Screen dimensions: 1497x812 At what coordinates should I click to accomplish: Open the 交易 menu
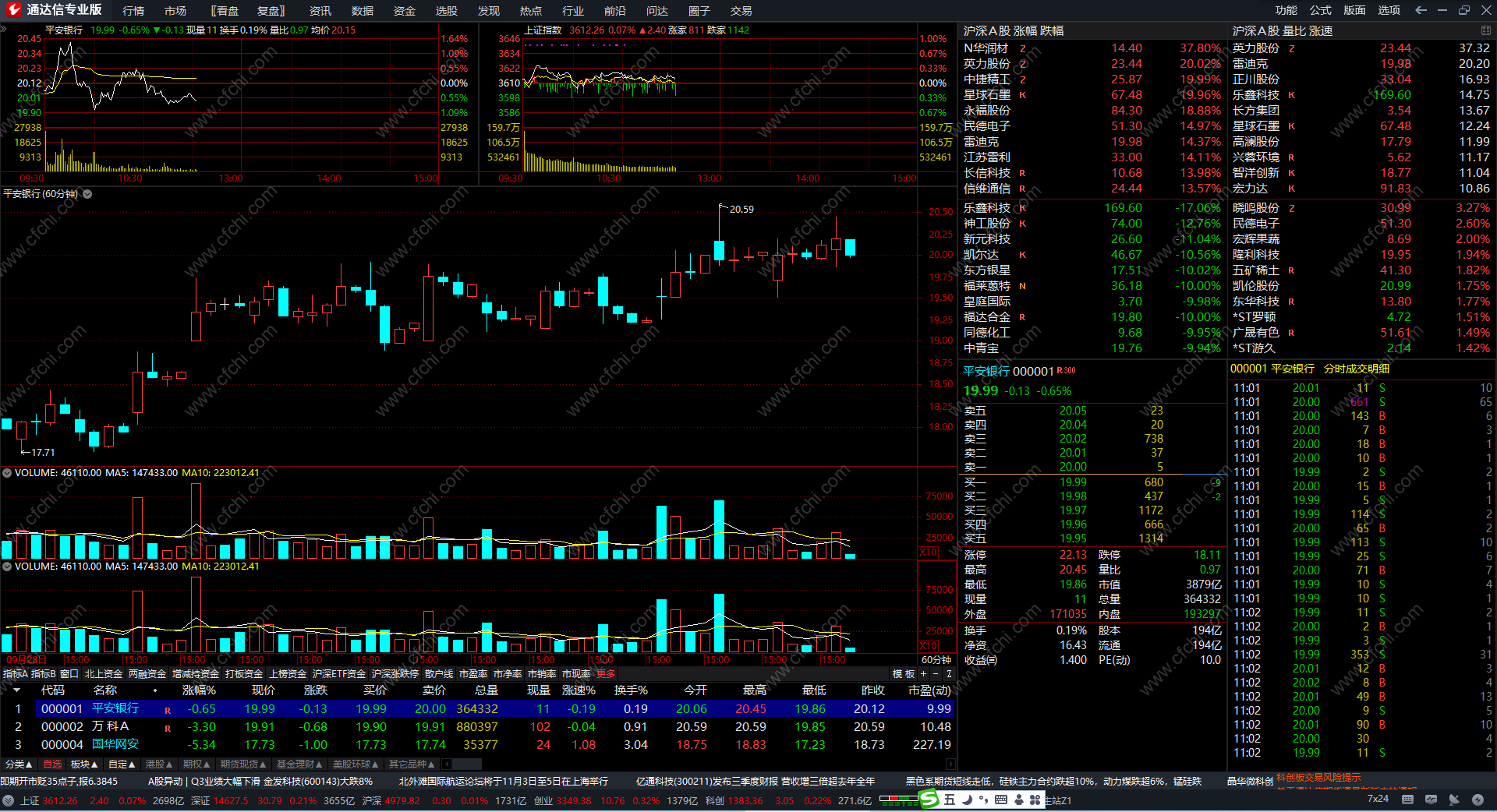pos(741,11)
